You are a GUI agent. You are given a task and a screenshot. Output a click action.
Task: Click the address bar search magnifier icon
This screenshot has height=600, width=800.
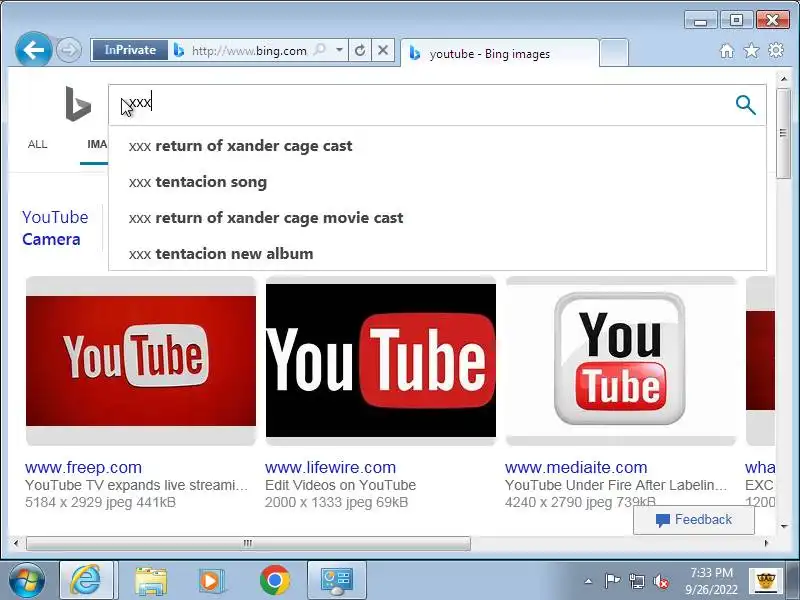[320, 50]
